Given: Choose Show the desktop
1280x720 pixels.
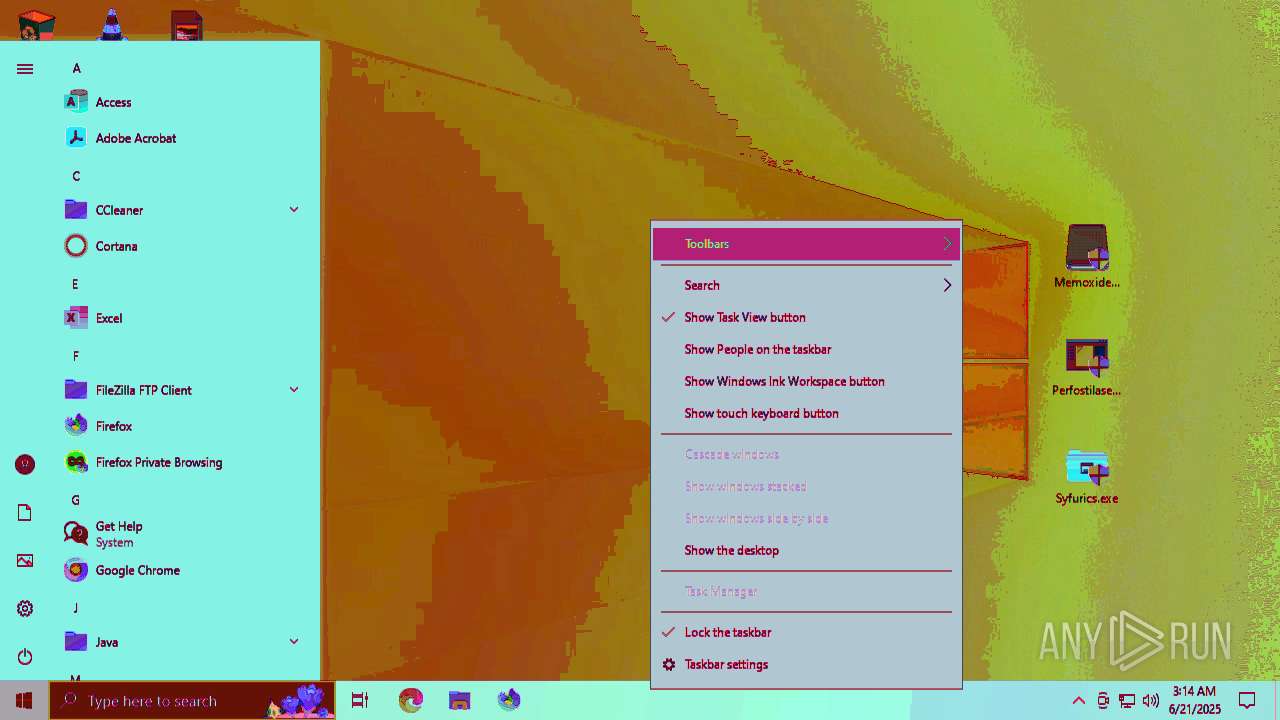Looking at the screenshot, I should coord(806,550).
